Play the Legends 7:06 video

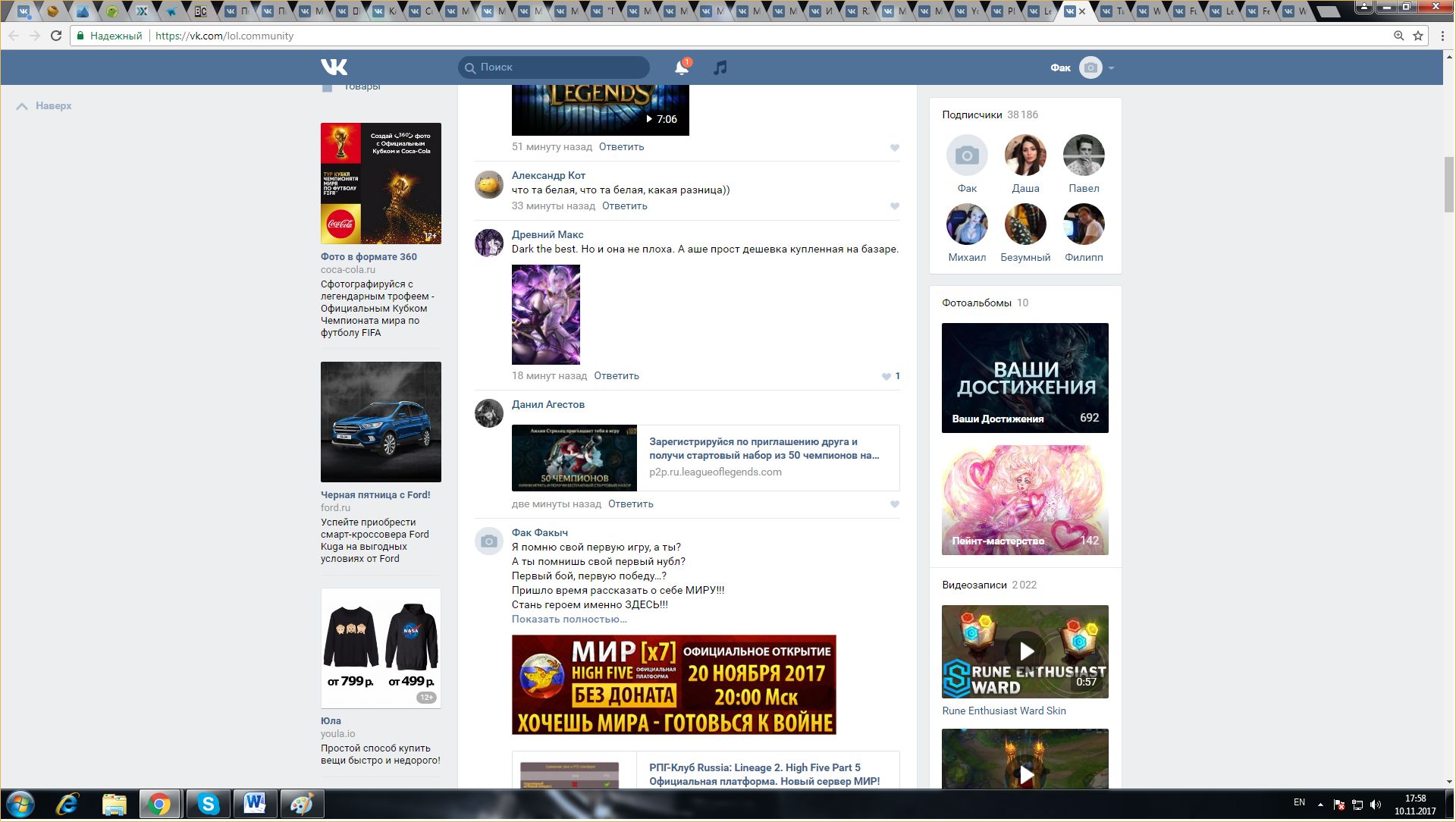tap(601, 111)
